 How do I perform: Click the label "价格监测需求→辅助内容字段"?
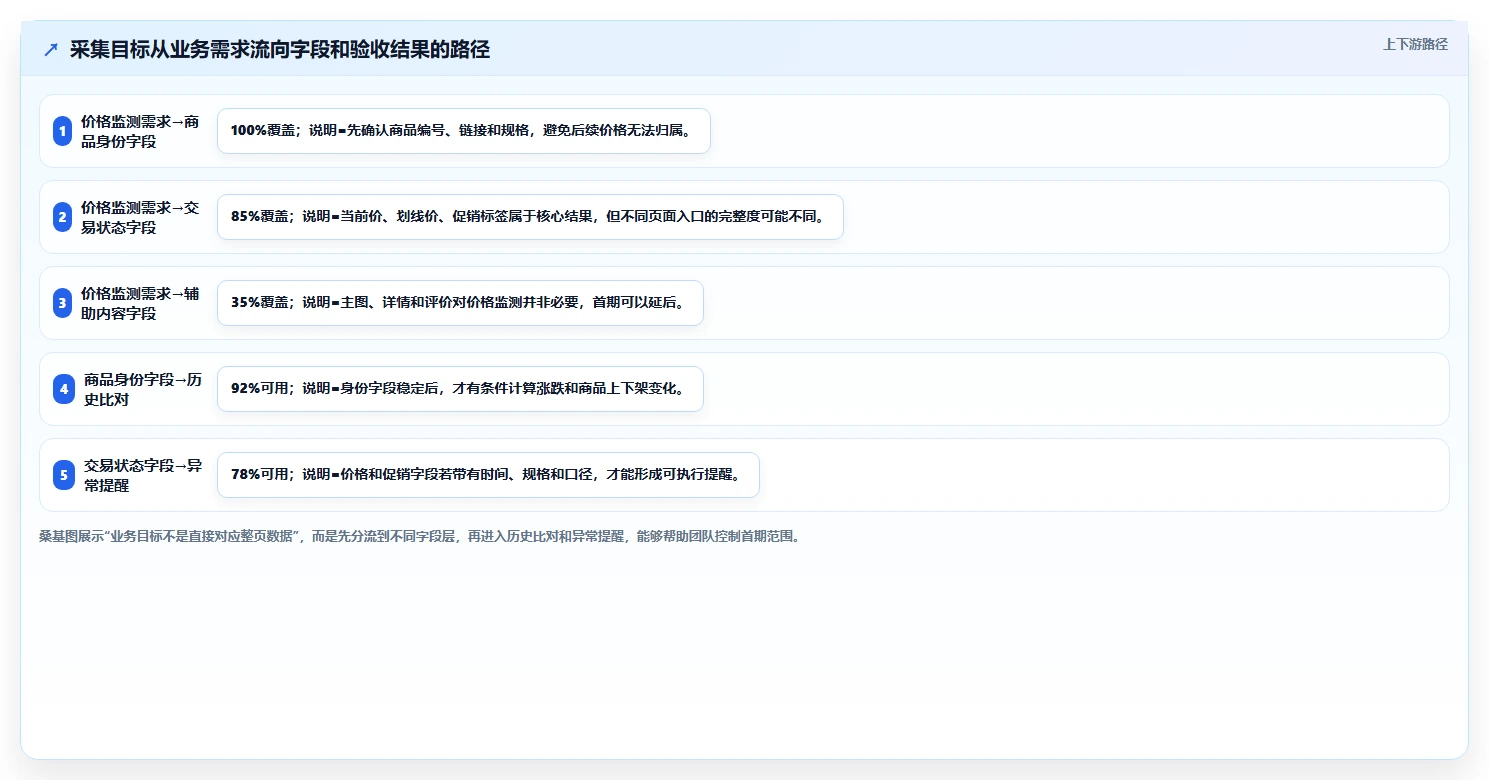(x=140, y=303)
